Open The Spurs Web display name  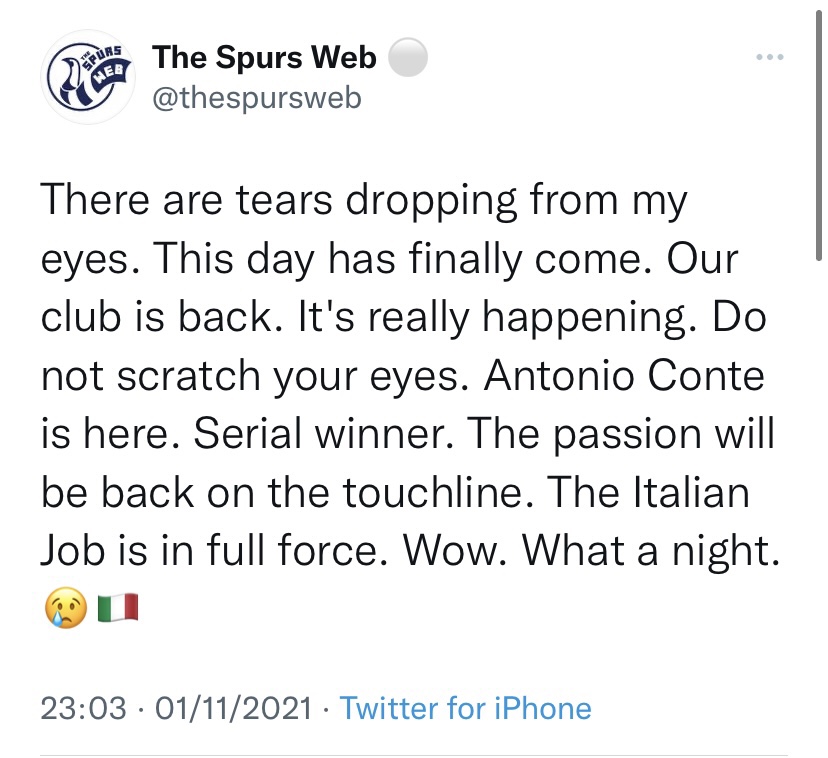tap(264, 58)
